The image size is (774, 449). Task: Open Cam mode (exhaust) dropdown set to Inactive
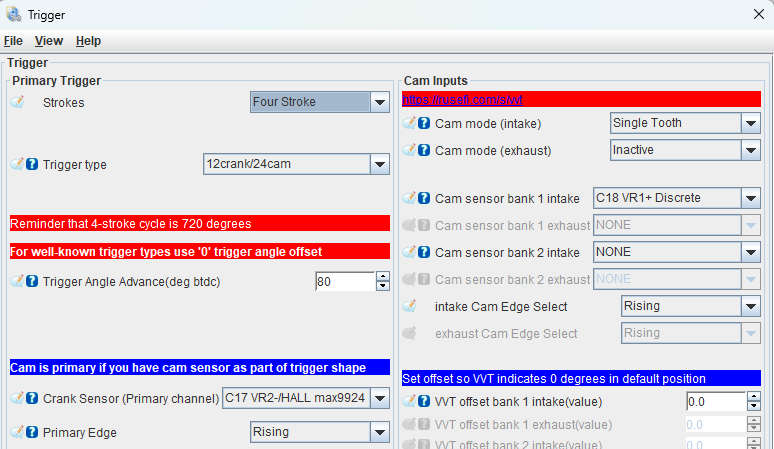pyautogui.click(x=750, y=150)
